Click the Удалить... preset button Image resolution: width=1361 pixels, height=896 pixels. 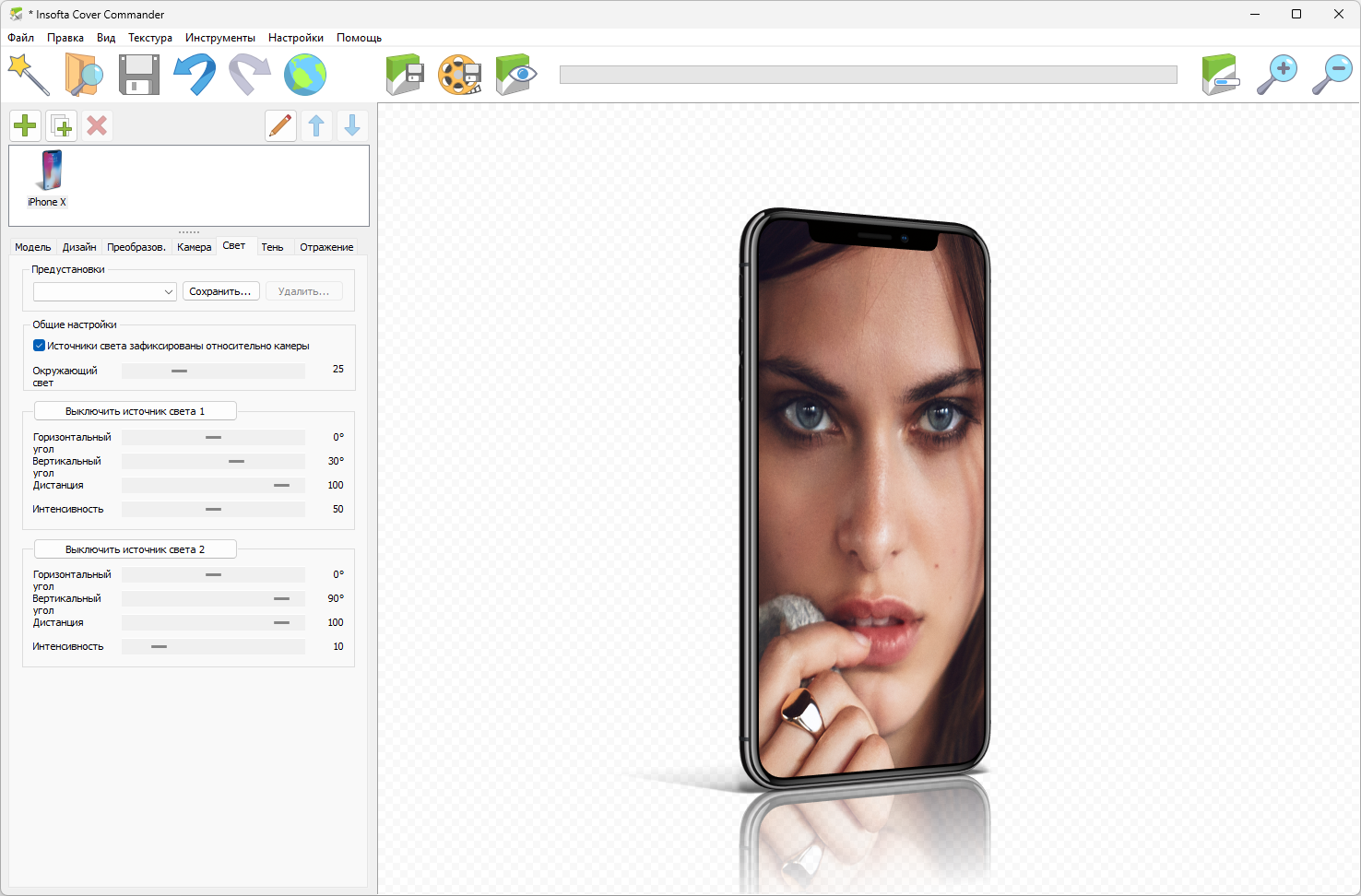(x=304, y=291)
